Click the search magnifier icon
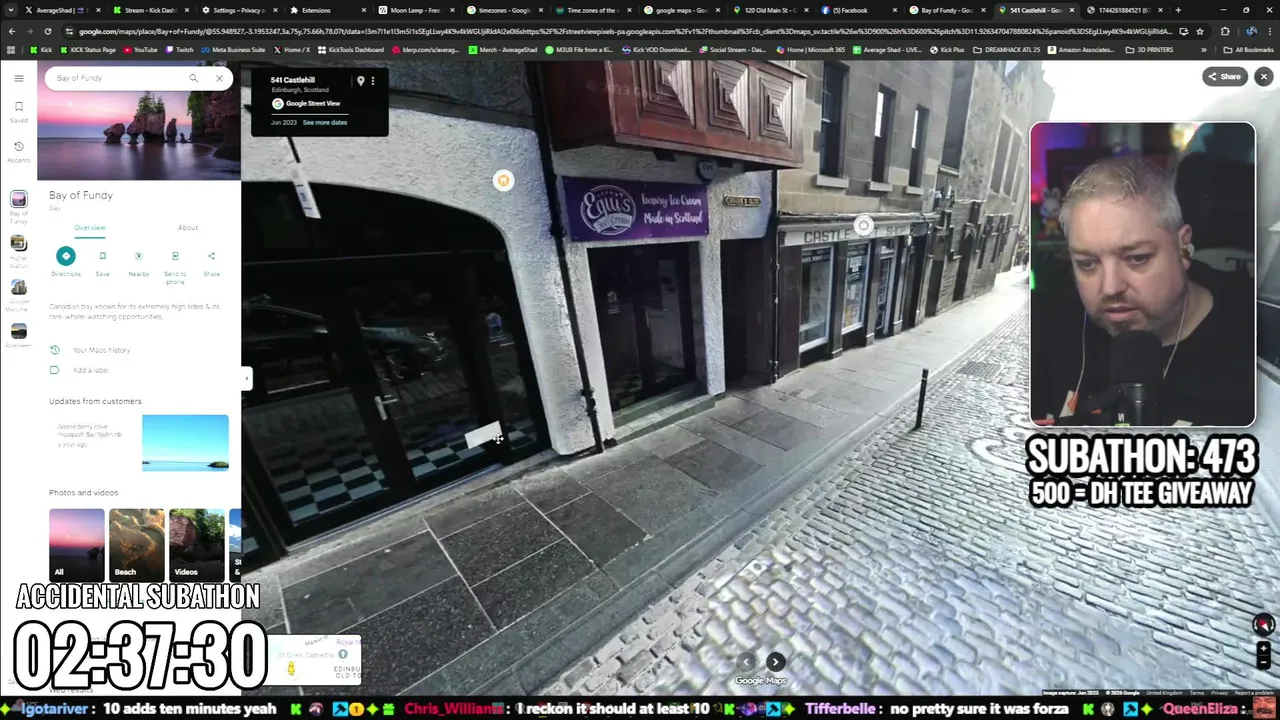1280x720 pixels. 193,78
